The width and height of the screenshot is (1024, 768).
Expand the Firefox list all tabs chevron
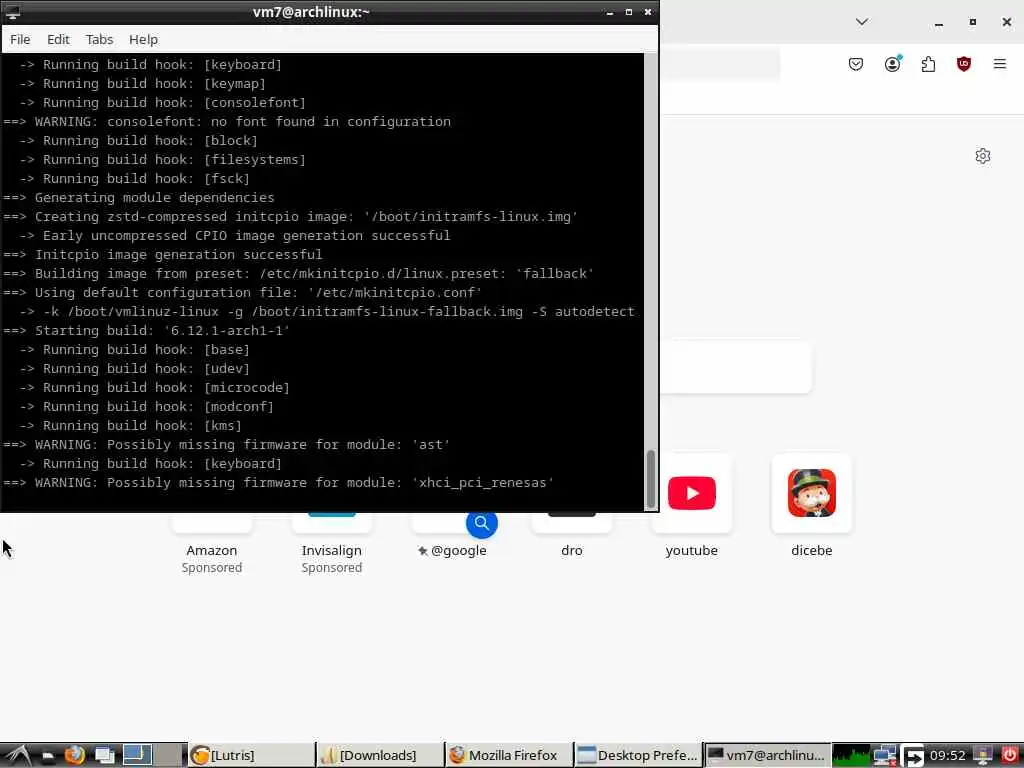861,22
